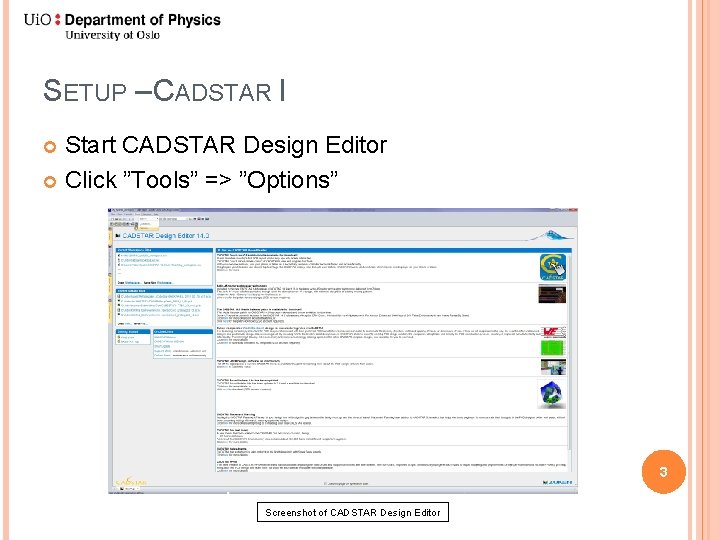
Task: Open the CADSTAR star-and-hand news thumbnail
Action: coord(552,267)
